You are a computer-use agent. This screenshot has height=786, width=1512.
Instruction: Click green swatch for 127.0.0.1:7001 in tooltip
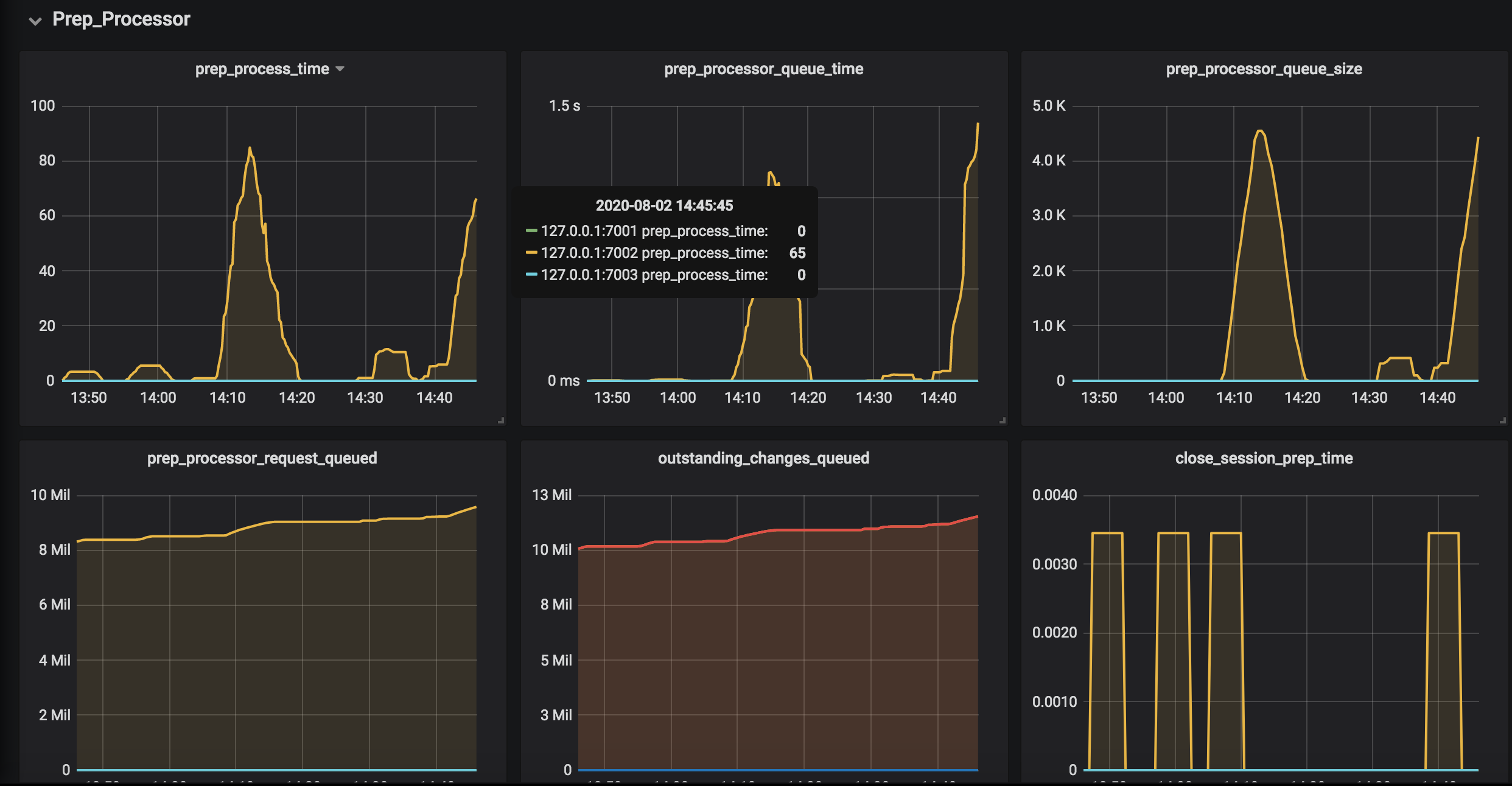pyautogui.click(x=531, y=231)
